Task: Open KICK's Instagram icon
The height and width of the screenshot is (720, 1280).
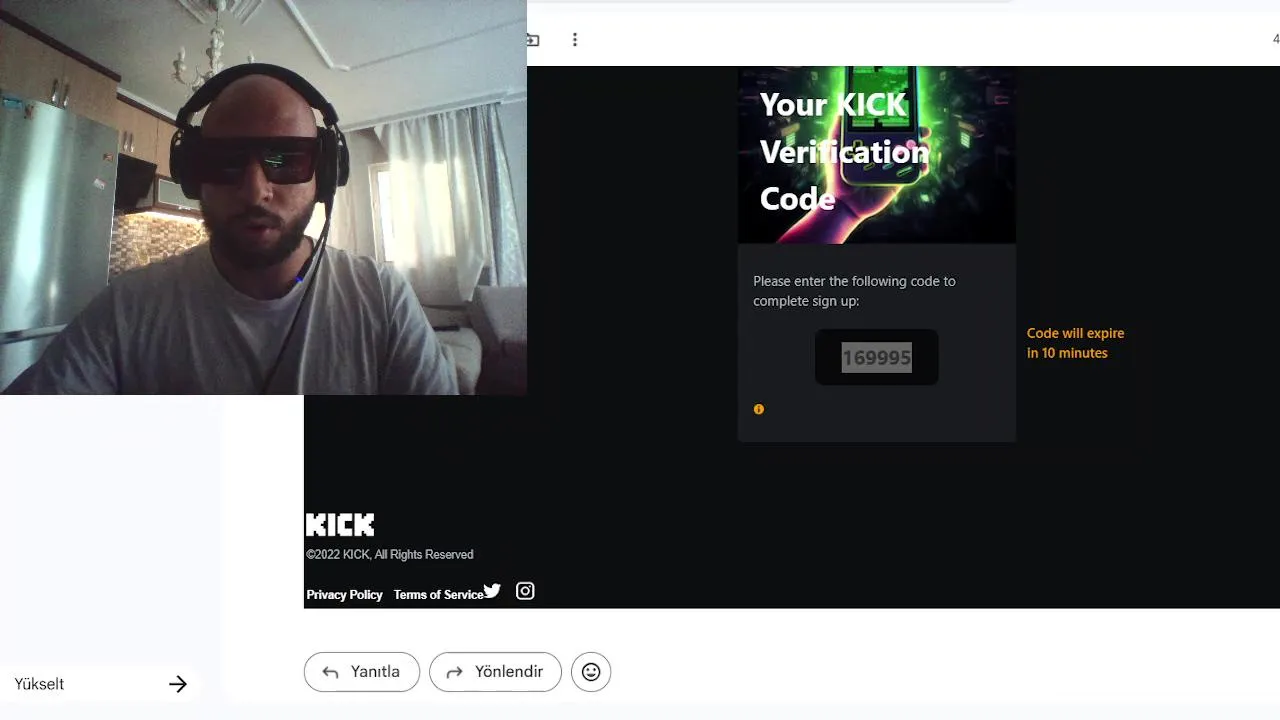Action: [x=525, y=591]
